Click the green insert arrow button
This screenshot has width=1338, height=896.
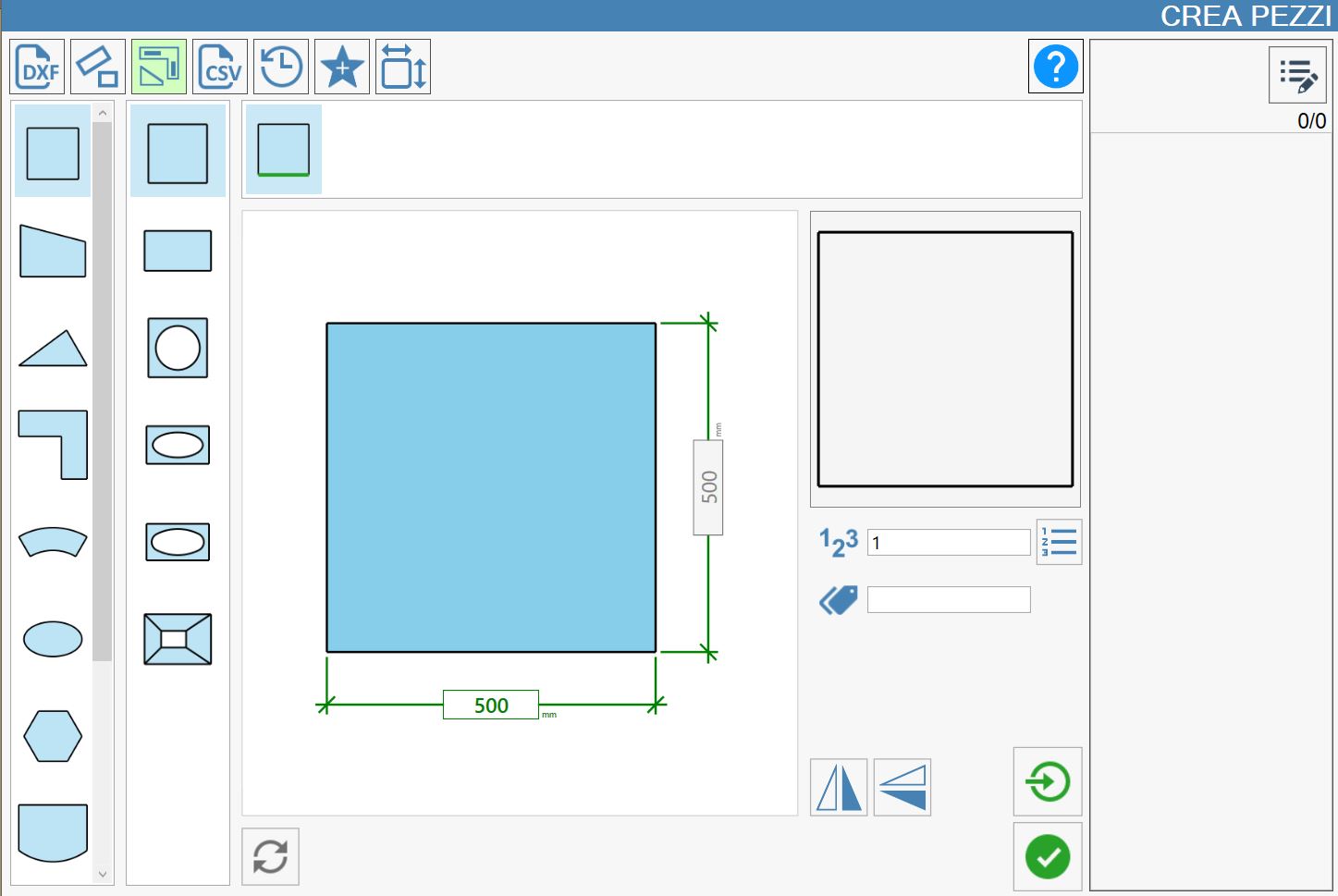coord(1048,781)
